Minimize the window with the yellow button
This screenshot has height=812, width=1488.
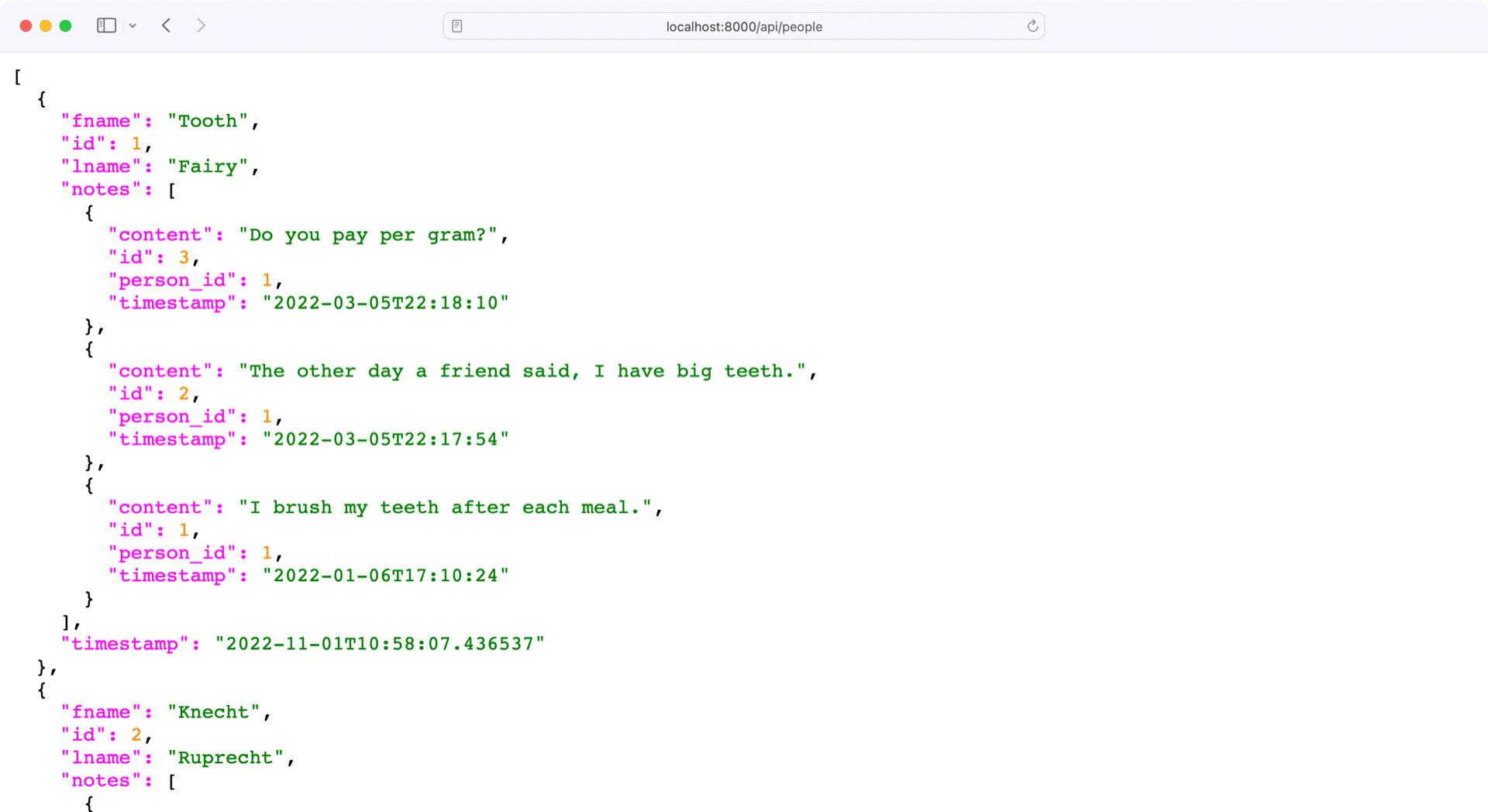tap(46, 25)
